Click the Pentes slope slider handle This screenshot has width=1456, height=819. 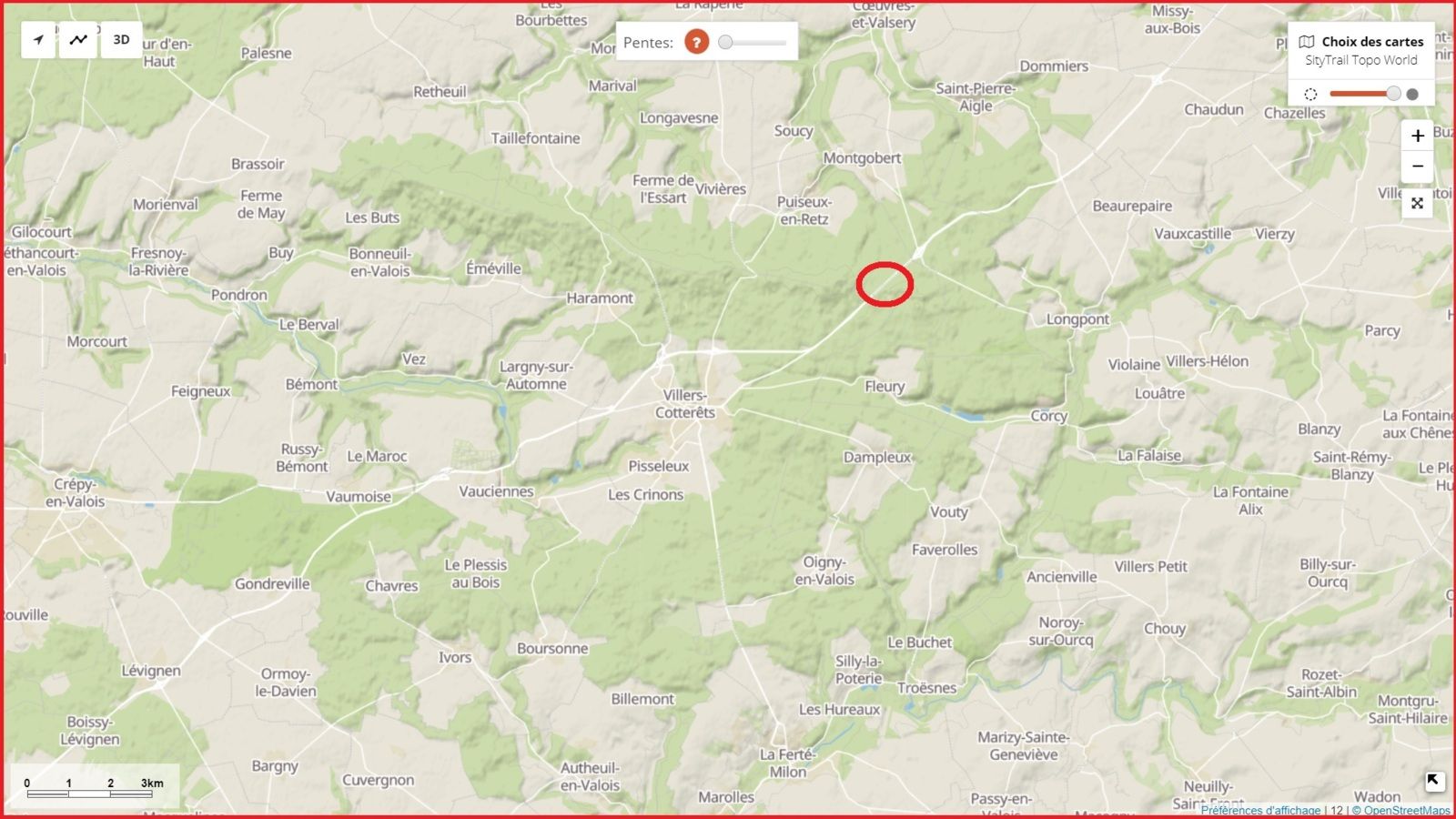pos(725,42)
